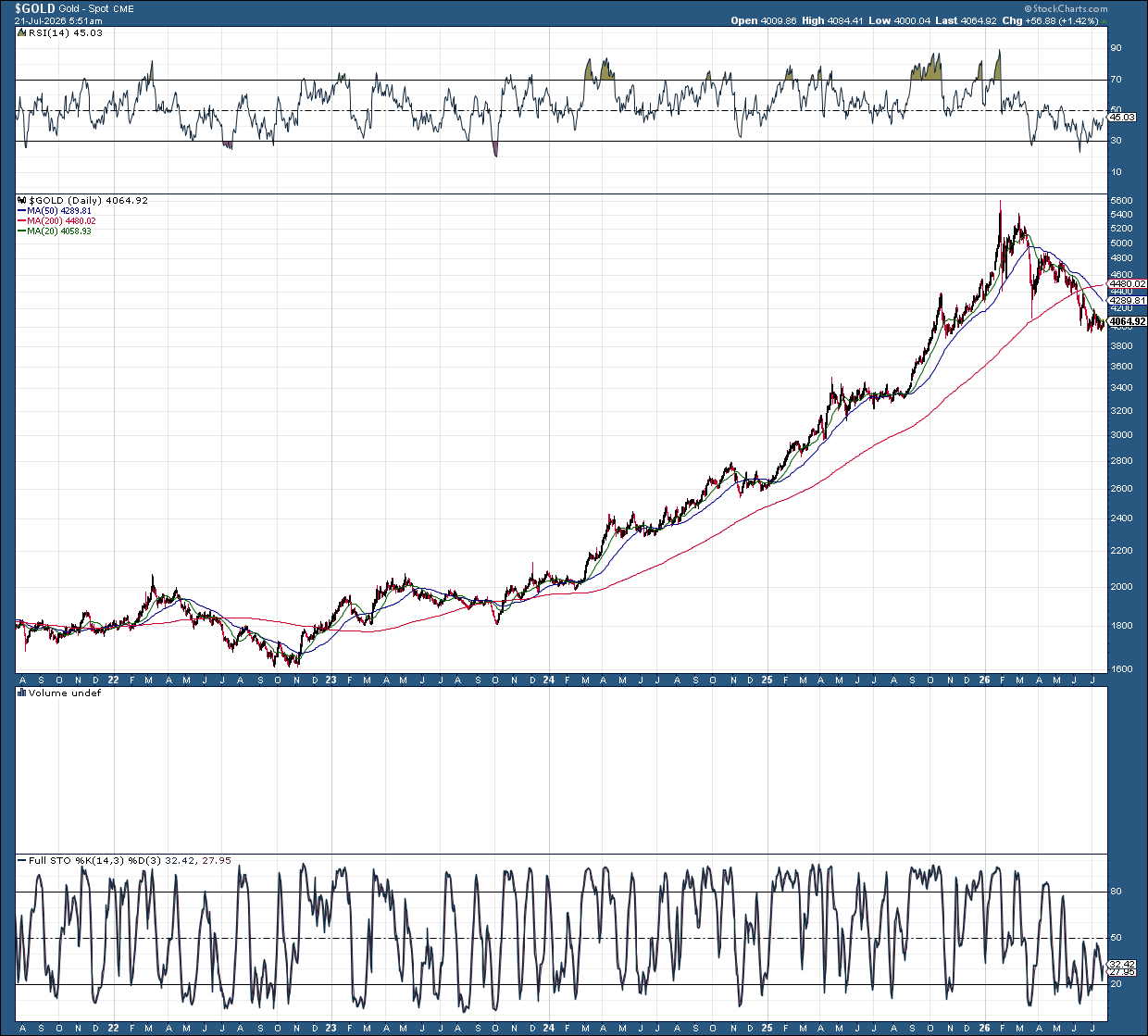The width and height of the screenshot is (1148, 1036).
Task: Click the 4480.02 price tag on axis
Action: point(1128,284)
